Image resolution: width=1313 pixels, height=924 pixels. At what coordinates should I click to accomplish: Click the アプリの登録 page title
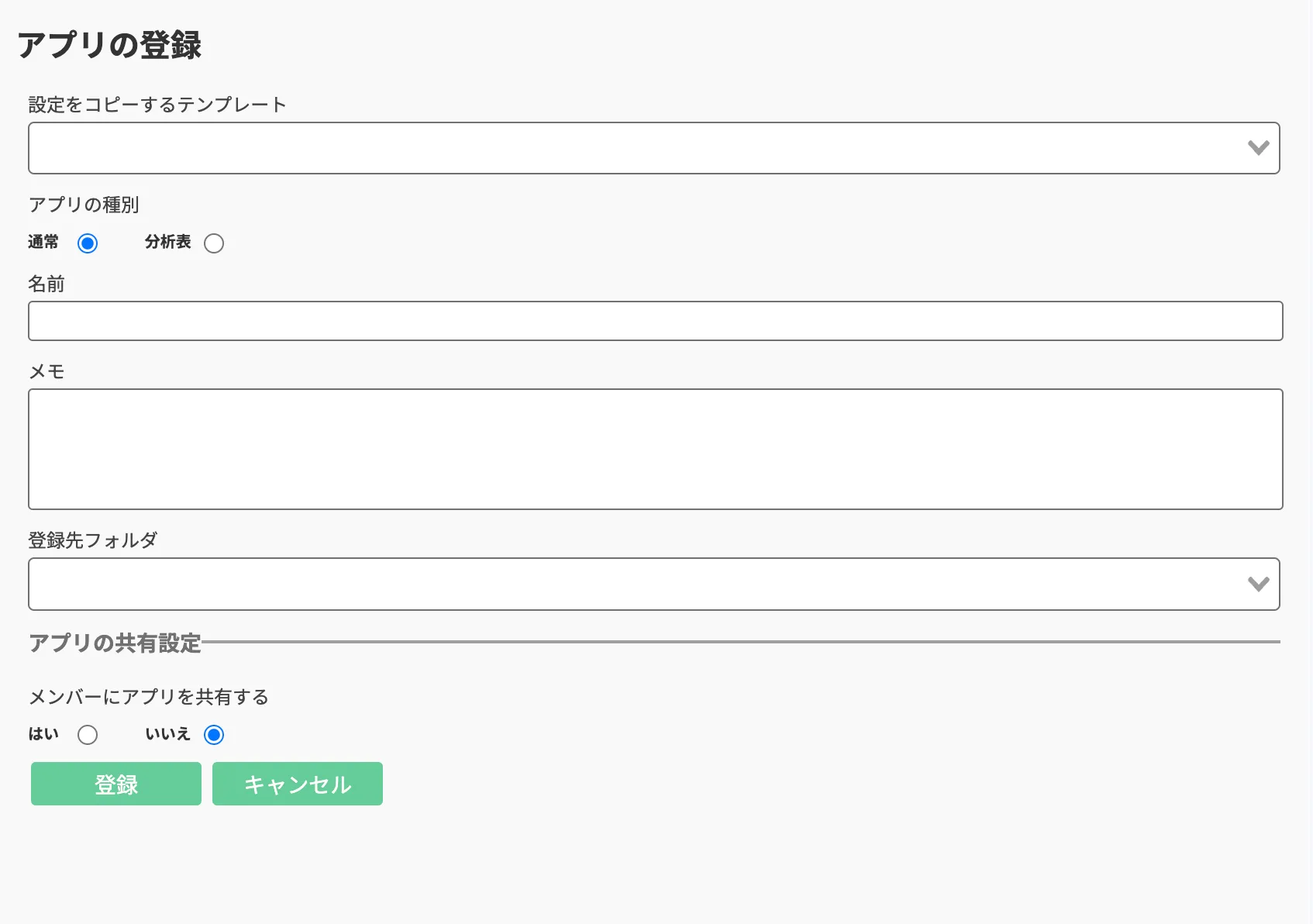109,44
